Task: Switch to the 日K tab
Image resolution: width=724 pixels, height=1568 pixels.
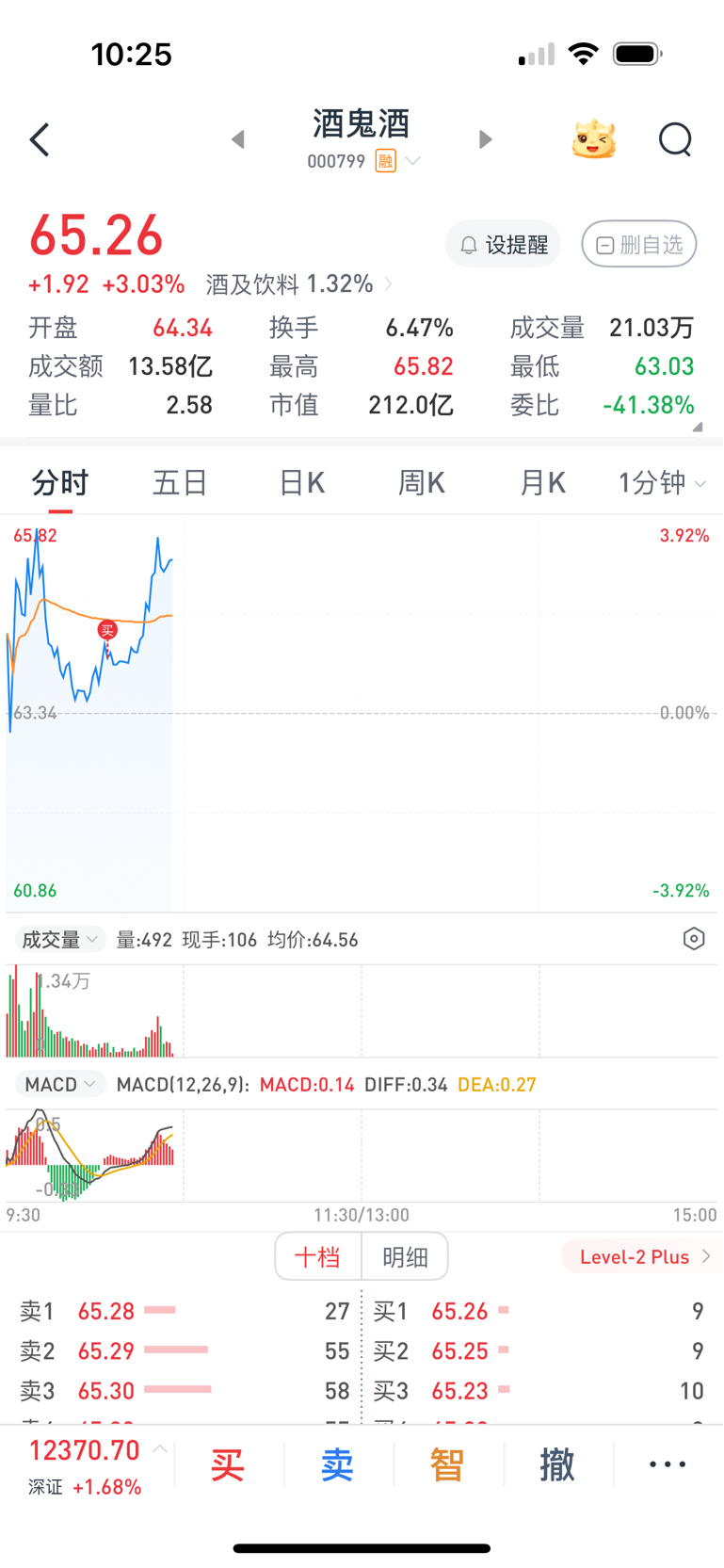Action: [x=301, y=483]
